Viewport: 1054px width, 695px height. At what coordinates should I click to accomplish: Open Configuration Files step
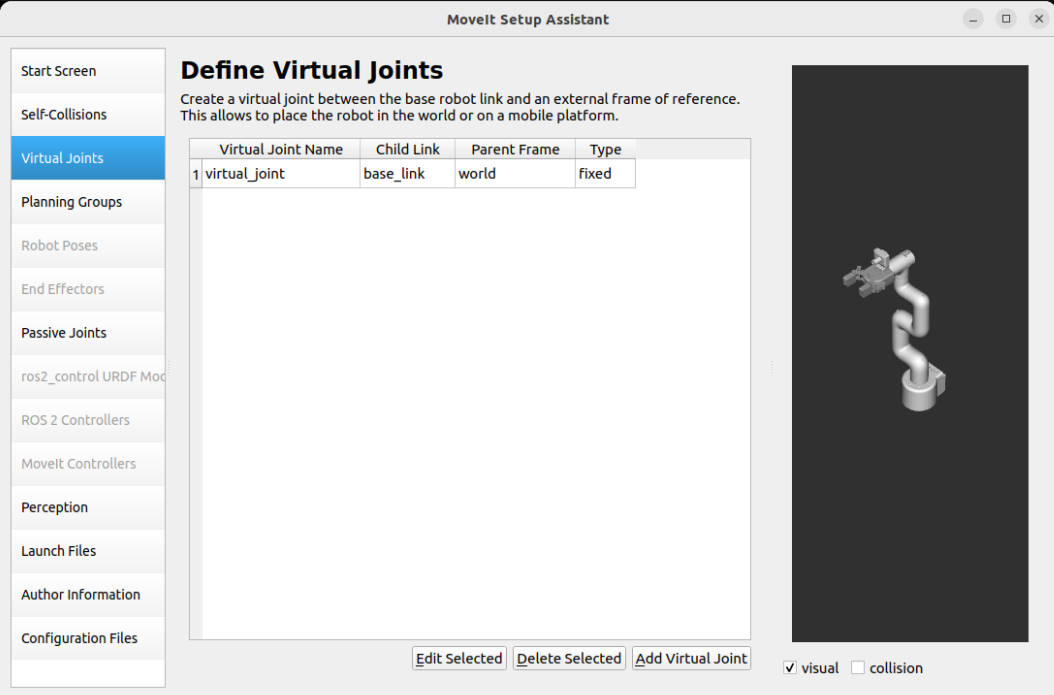[x=88, y=639]
